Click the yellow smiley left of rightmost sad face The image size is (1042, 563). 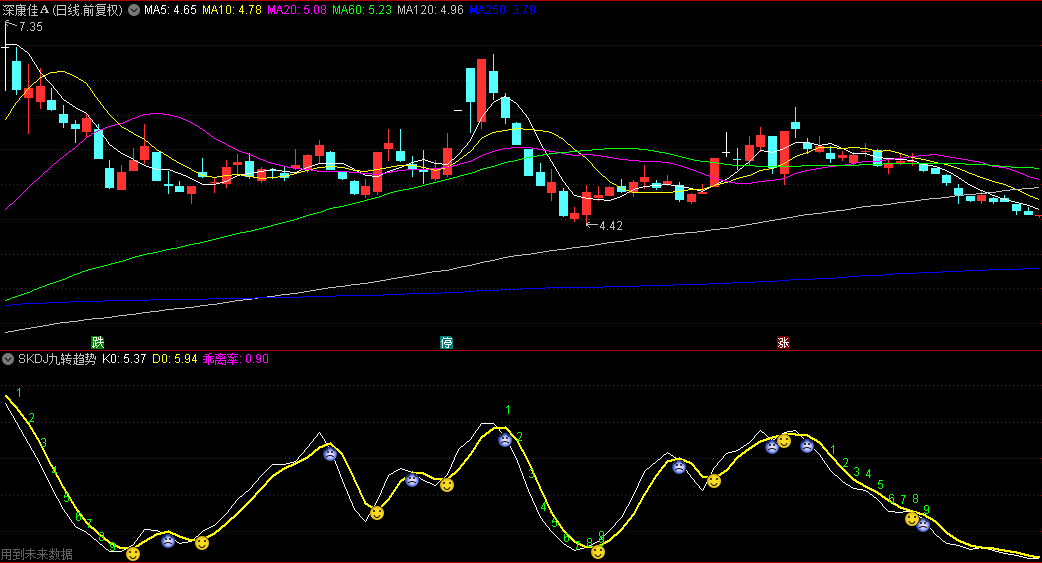(x=912, y=518)
